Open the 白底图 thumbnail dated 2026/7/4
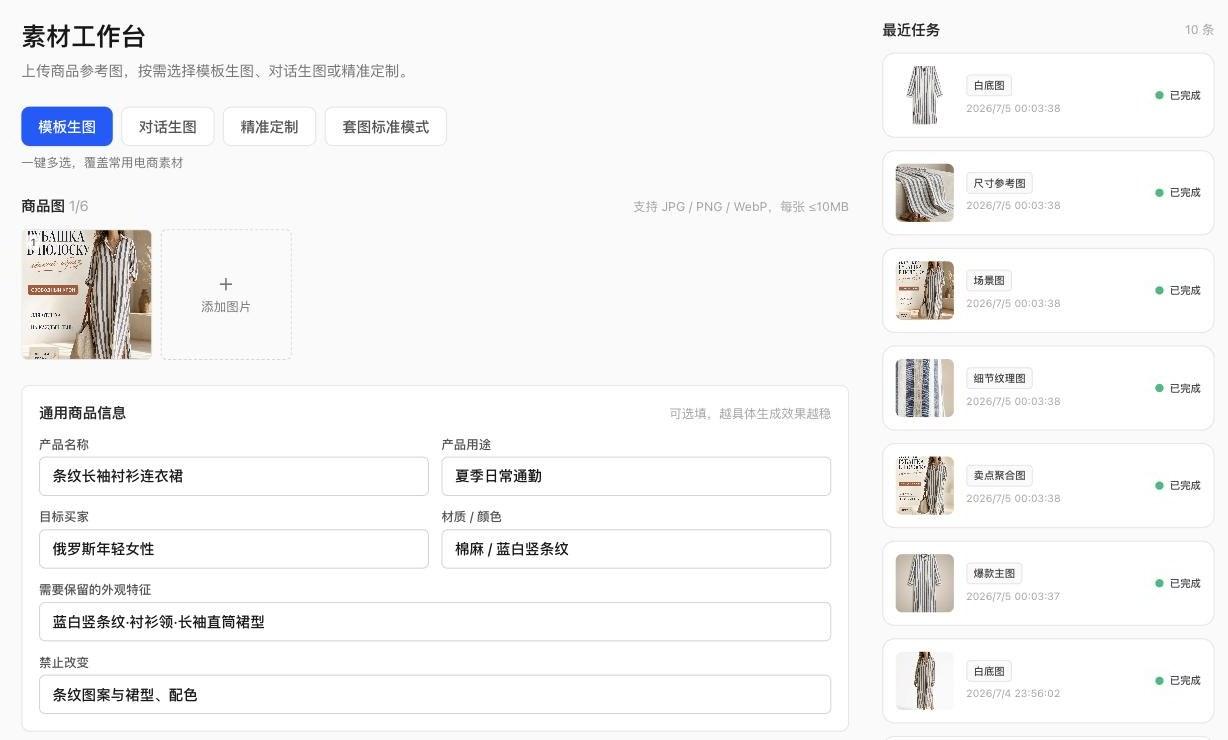 tap(925, 681)
